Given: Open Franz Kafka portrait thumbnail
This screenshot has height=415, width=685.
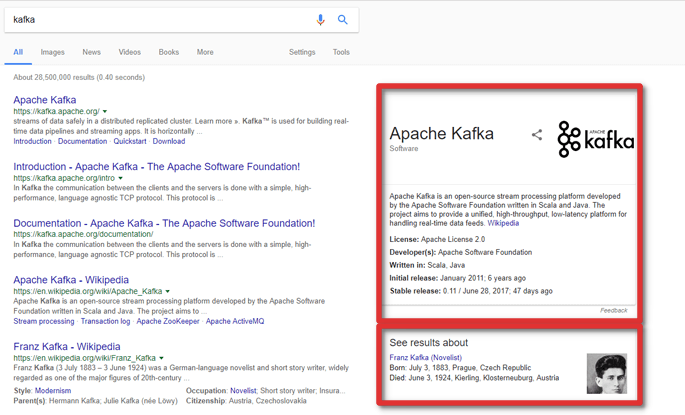Looking at the screenshot, I should point(607,374).
